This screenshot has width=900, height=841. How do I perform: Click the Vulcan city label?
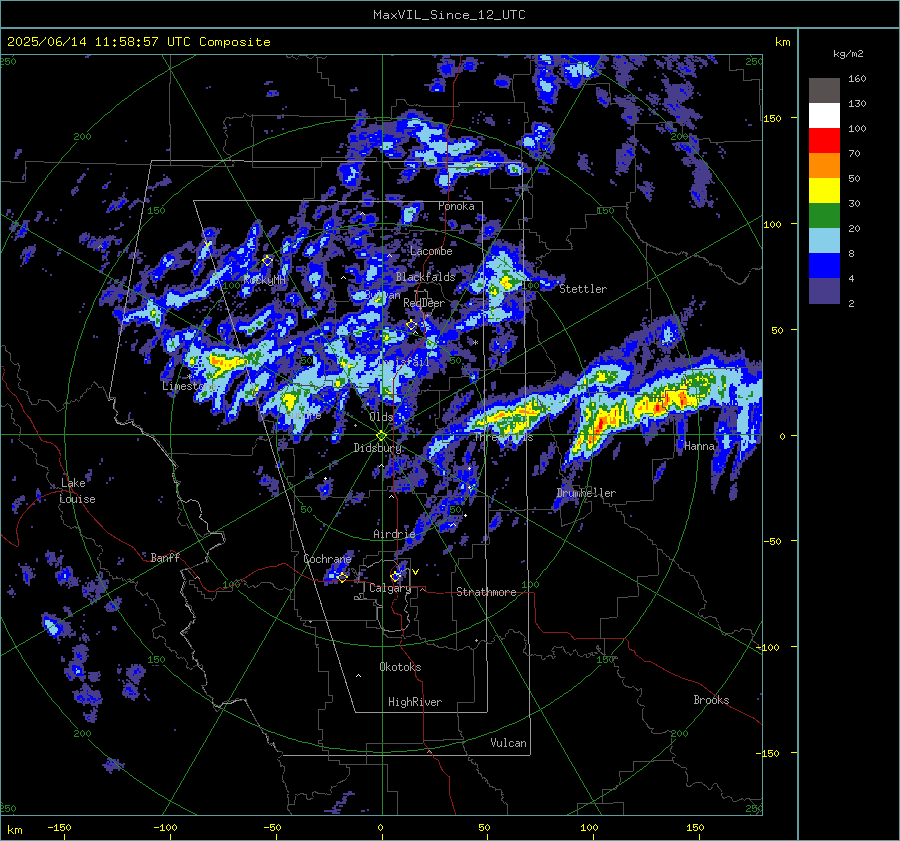click(508, 743)
